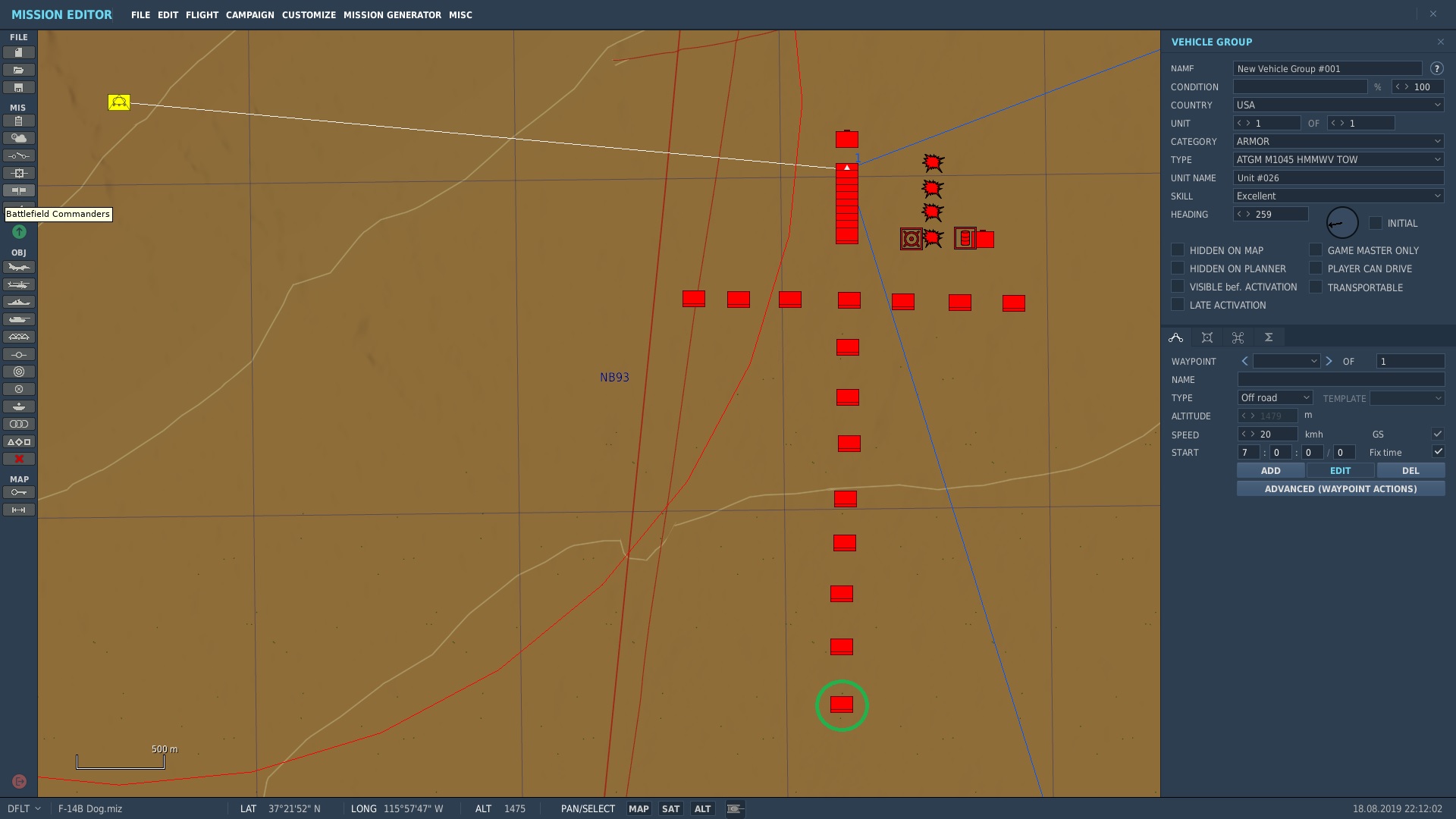
Task: Open the MISSION GENERATOR menu
Action: (x=392, y=14)
